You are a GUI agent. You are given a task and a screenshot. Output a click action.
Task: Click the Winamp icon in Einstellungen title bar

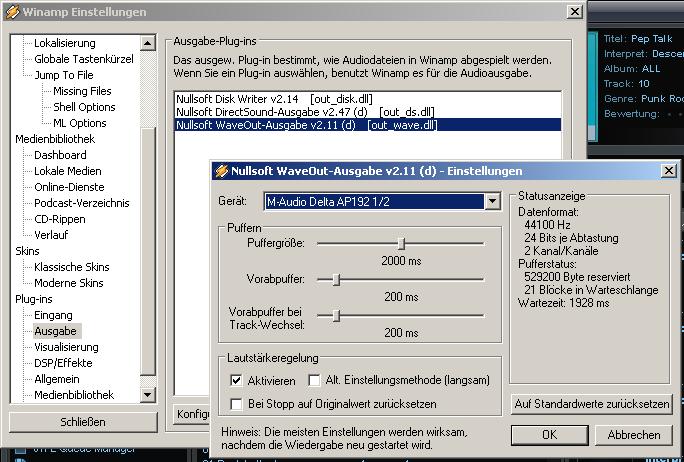click(x=12, y=12)
